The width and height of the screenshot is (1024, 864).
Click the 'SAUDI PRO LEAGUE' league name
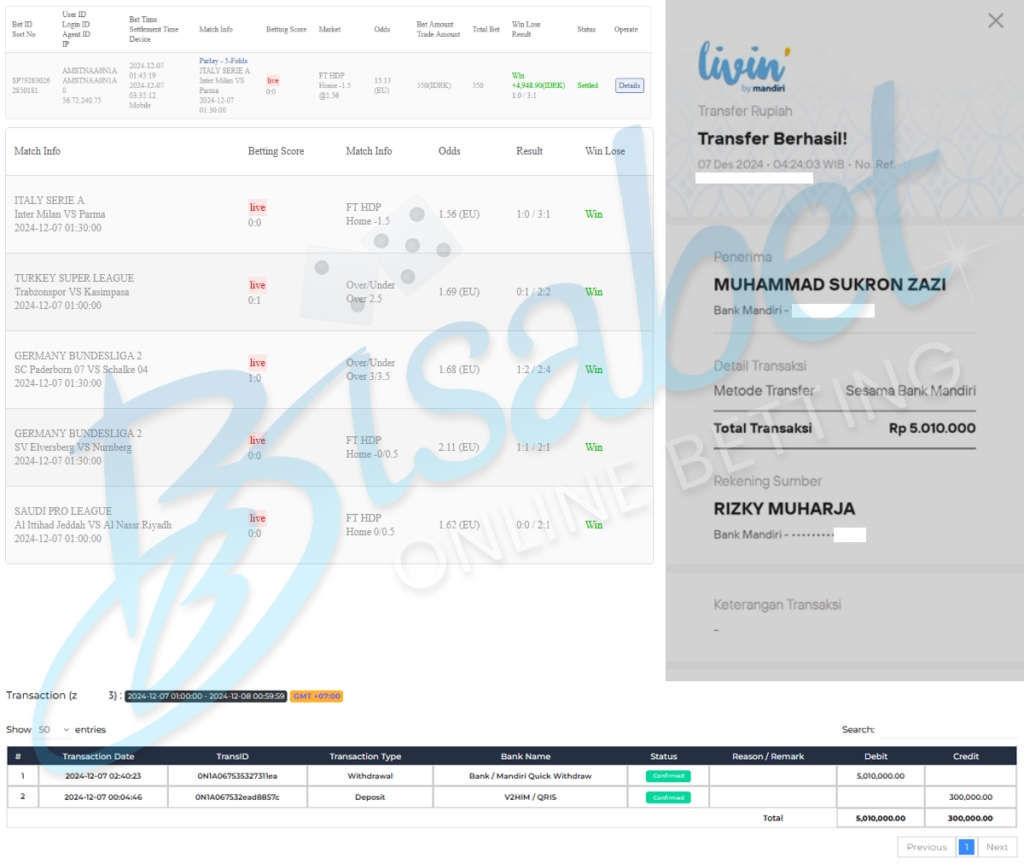click(63, 511)
